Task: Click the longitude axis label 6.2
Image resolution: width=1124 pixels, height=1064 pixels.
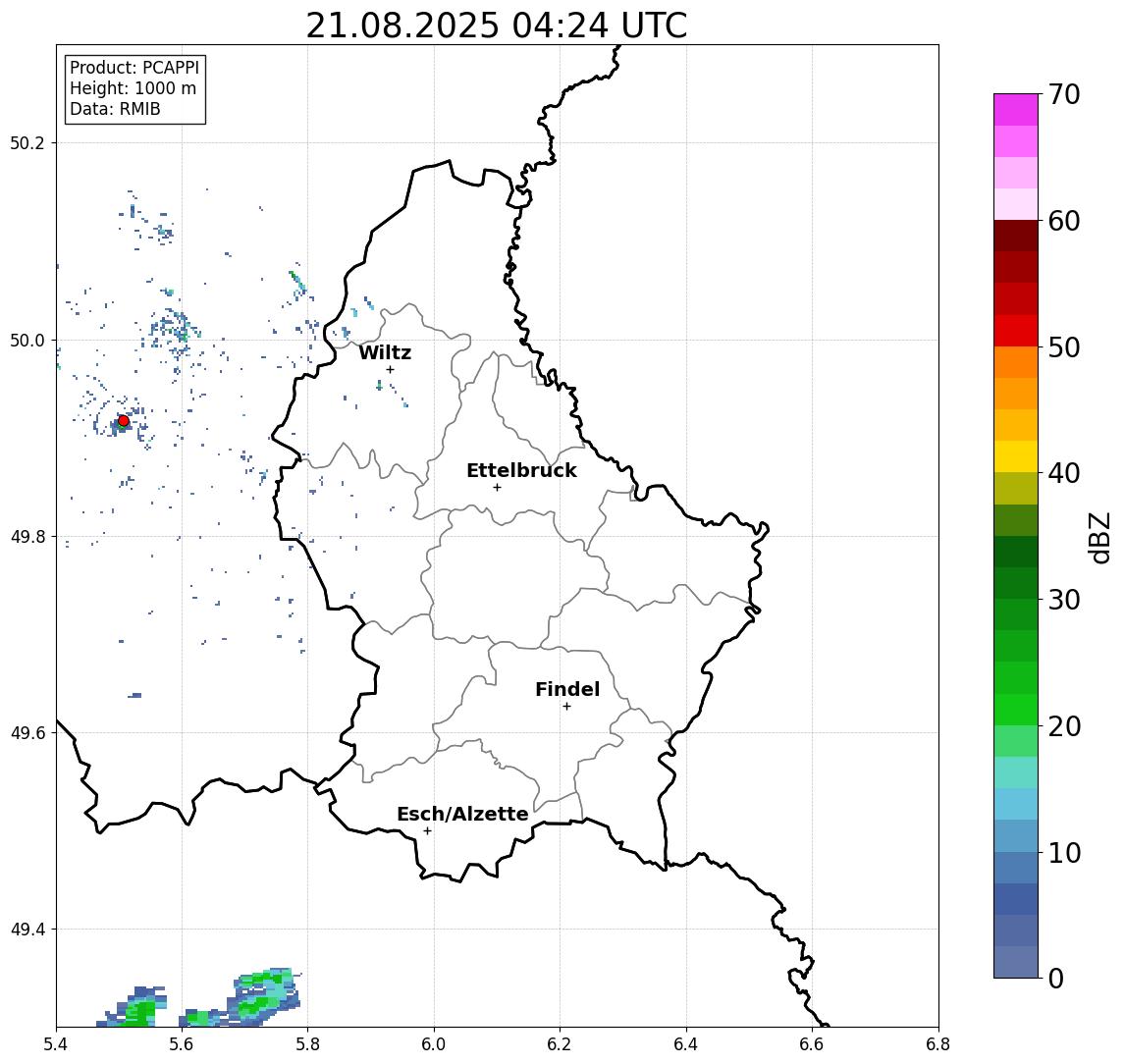Action: point(560,1044)
